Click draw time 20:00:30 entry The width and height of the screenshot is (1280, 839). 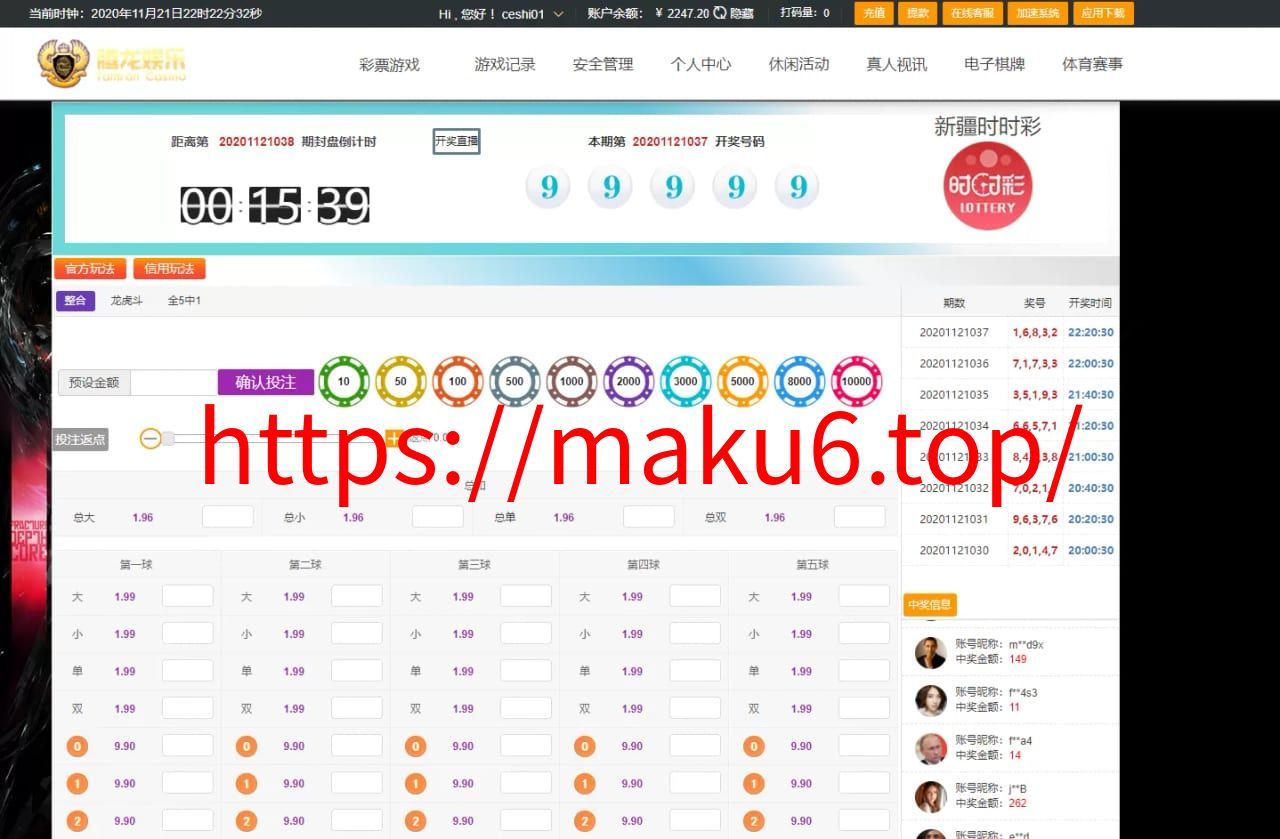click(1091, 550)
